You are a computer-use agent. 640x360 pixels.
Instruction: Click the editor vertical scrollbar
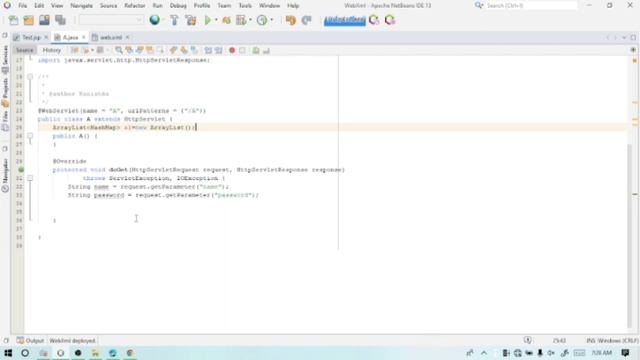(x=629, y=235)
